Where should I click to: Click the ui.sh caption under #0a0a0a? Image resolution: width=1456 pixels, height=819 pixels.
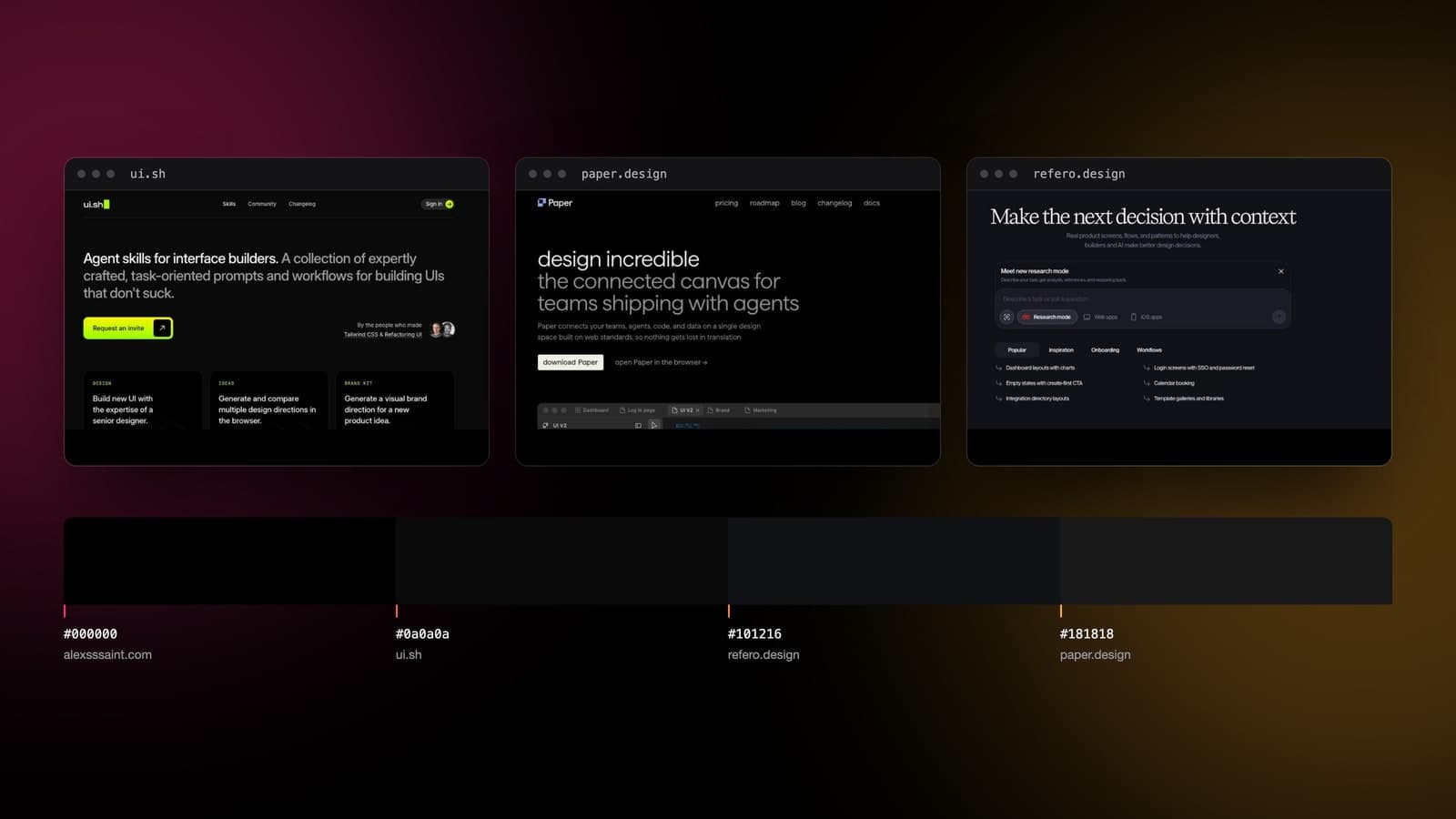pyautogui.click(x=409, y=654)
